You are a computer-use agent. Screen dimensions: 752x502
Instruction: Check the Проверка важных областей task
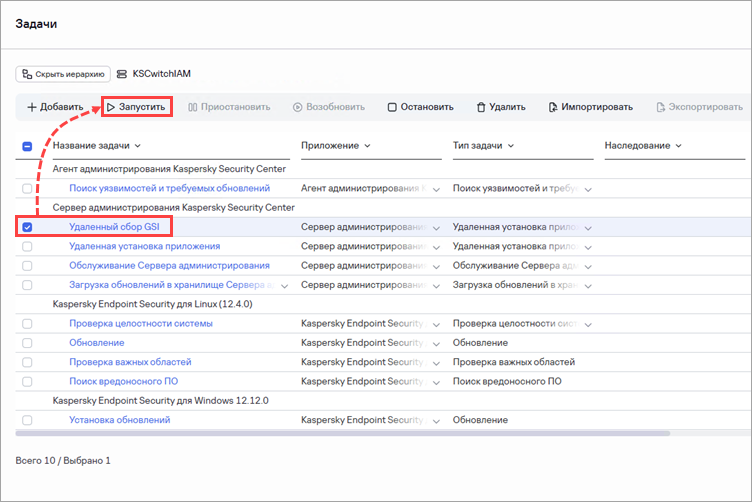tap(27, 362)
